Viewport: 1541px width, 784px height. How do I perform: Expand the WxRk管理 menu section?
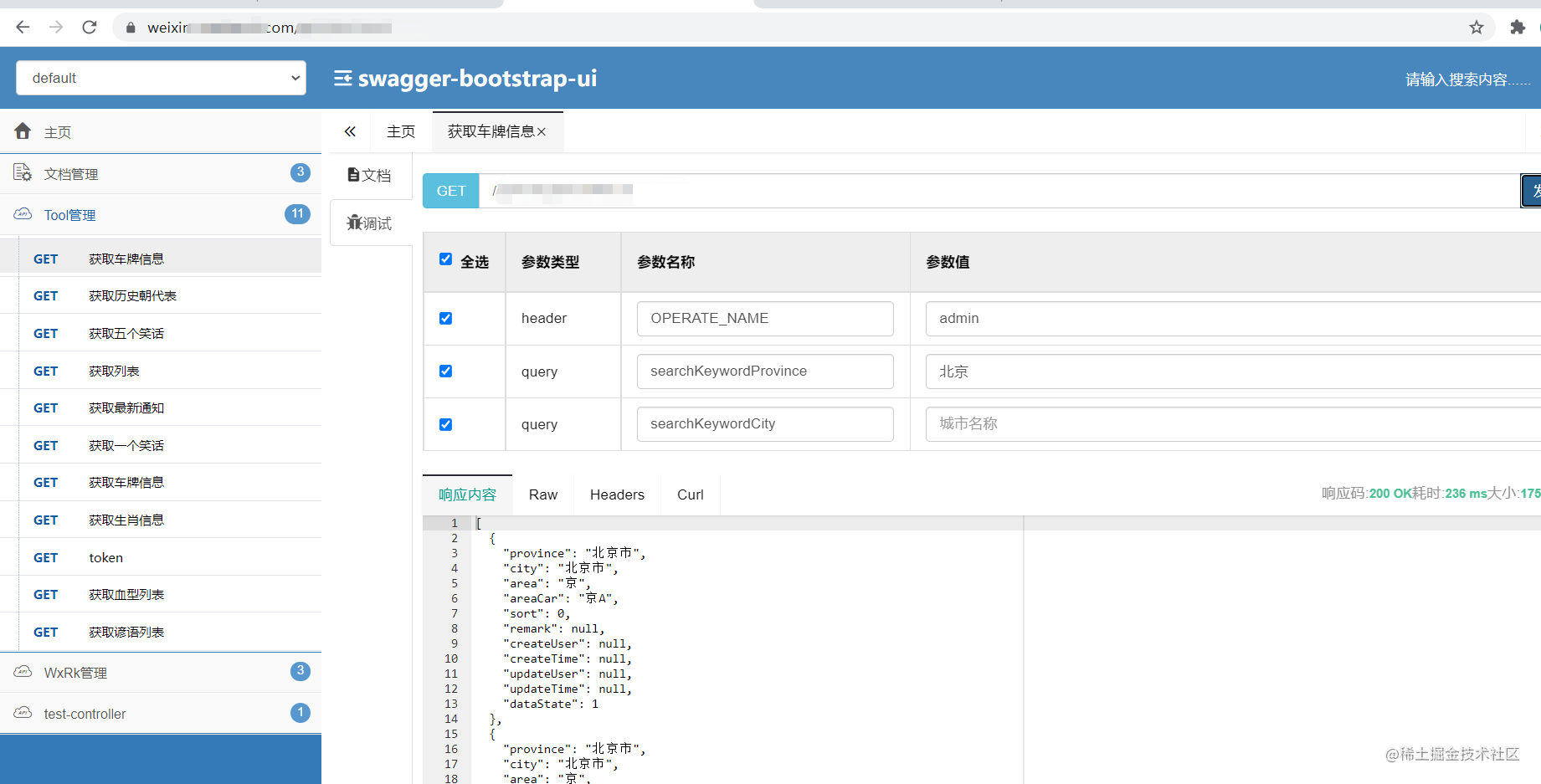click(161, 673)
